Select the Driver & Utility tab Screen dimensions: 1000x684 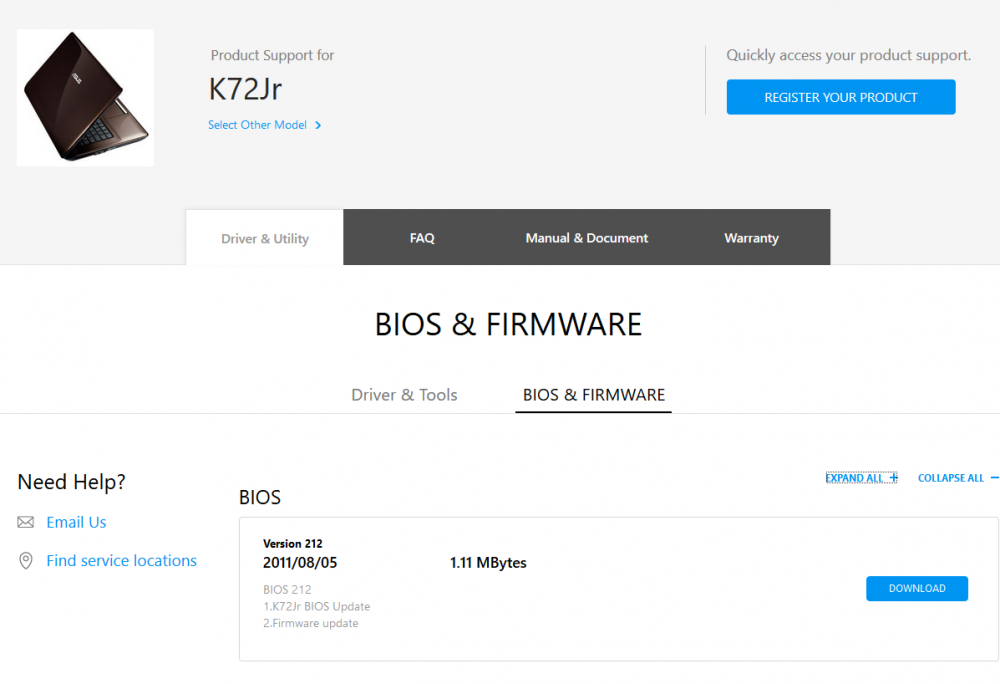[x=265, y=238]
